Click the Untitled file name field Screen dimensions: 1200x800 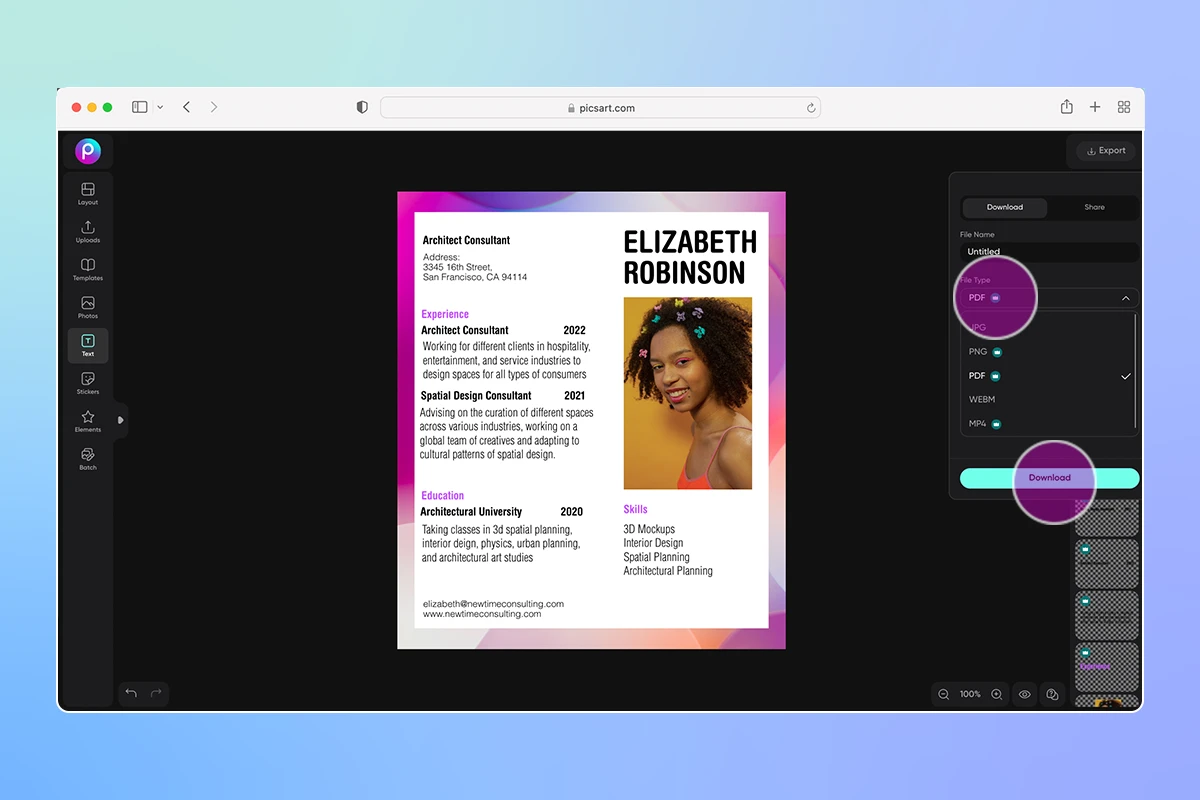tap(1049, 251)
